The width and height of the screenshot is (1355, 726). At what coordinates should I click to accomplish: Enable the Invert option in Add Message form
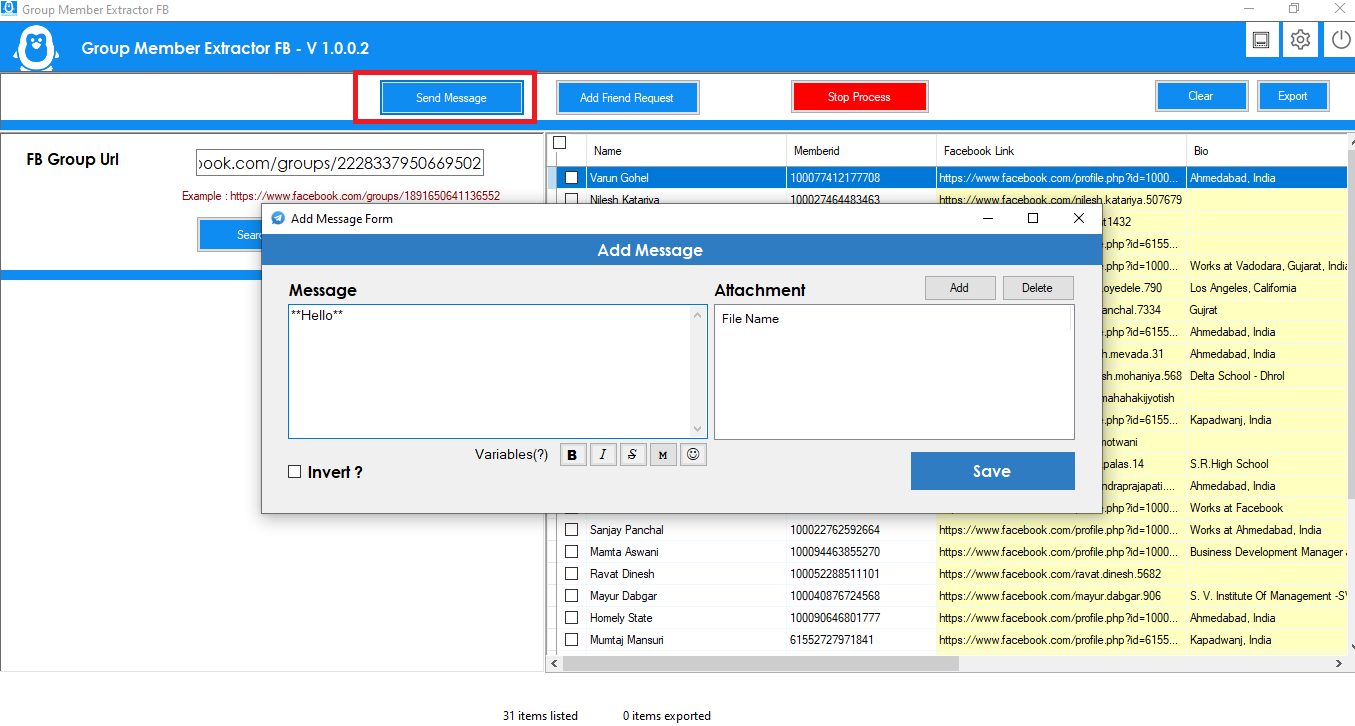point(293,472)
